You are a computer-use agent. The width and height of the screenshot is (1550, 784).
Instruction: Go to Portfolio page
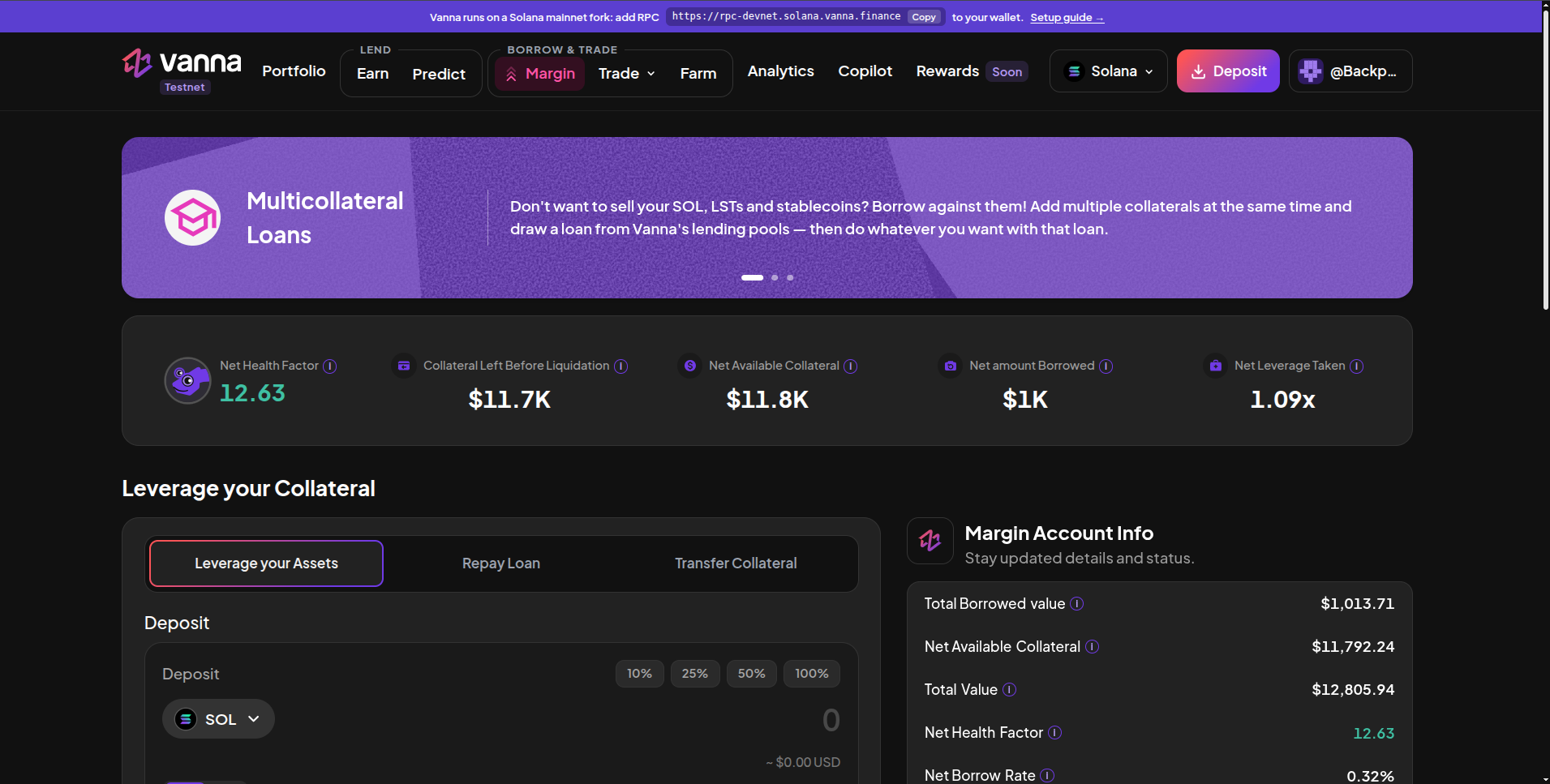click(x=294, y=71)
